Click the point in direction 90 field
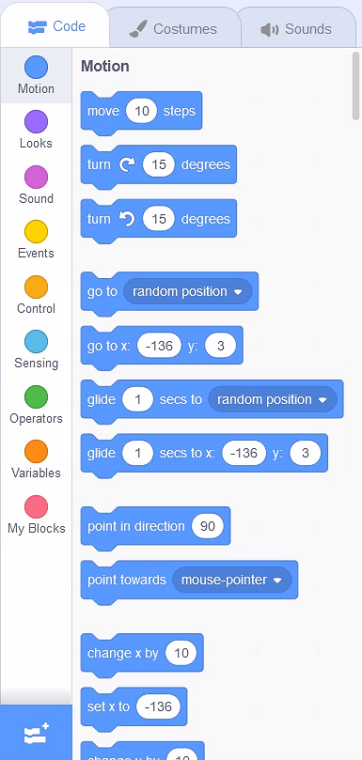362x760 pixels. [207, 526]
